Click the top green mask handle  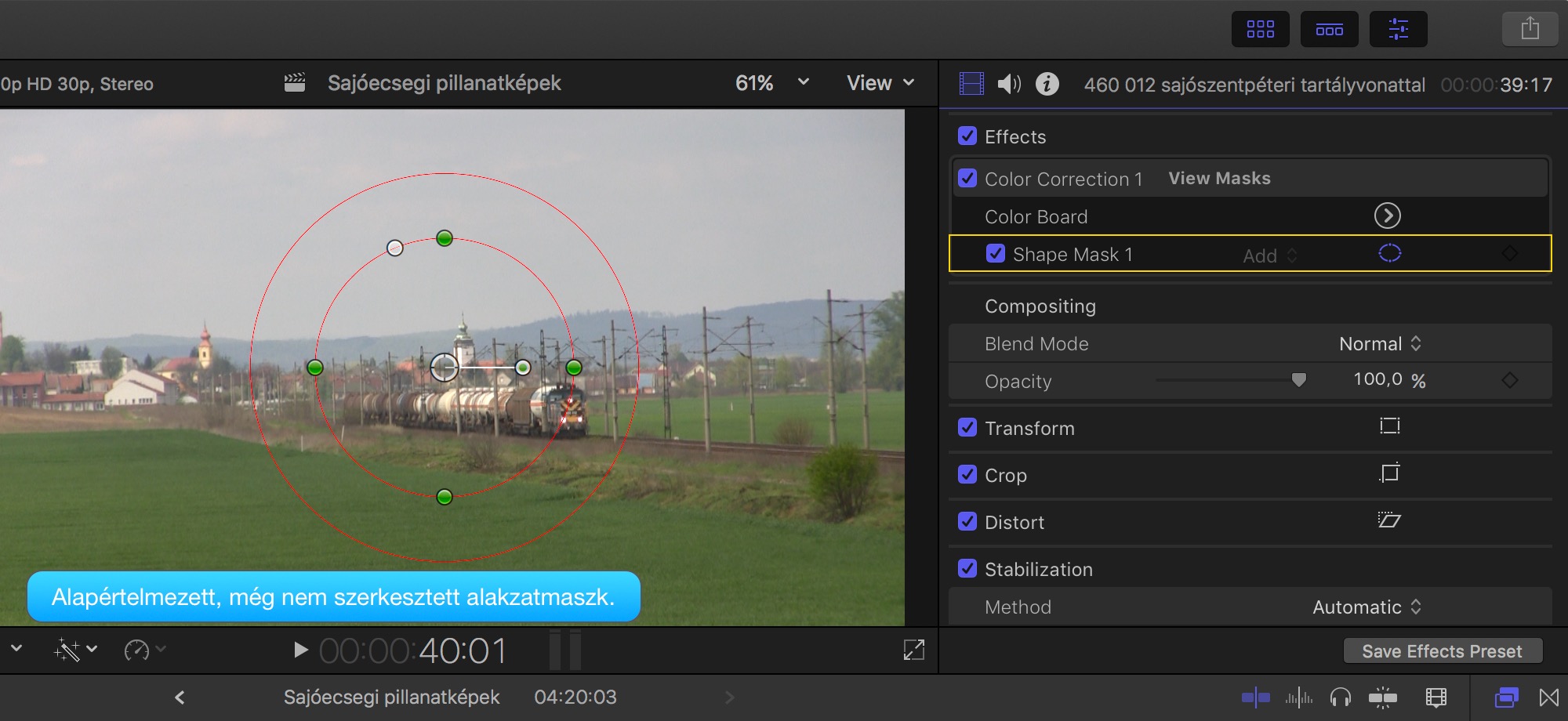(x=445, y=238)
